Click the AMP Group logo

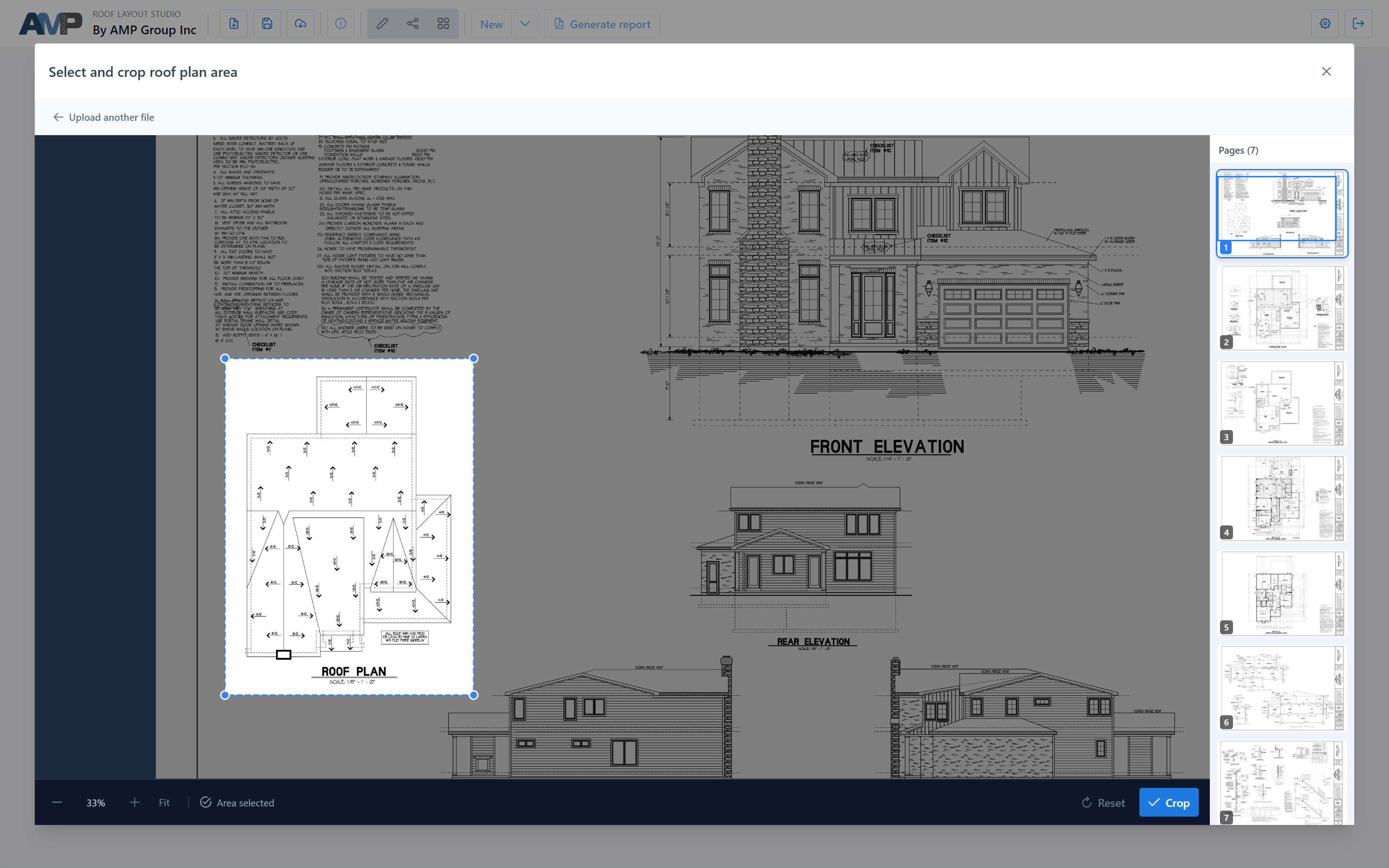pyautogui.click(x=51, y=24)
